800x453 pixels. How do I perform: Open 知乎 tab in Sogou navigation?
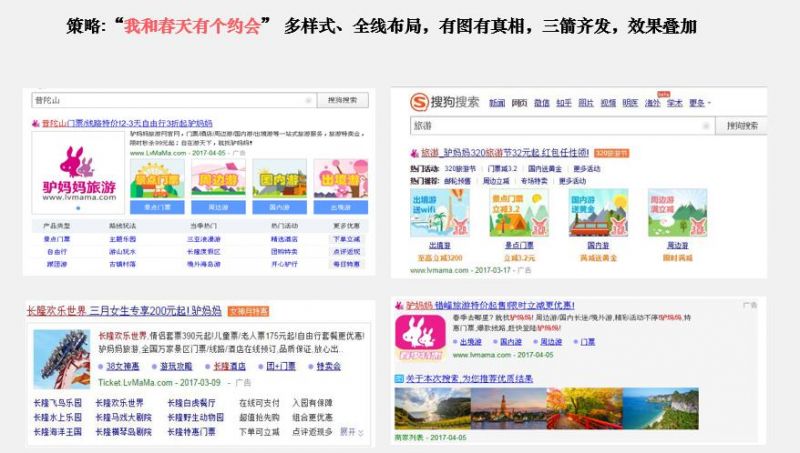click(x=564, y=103)
